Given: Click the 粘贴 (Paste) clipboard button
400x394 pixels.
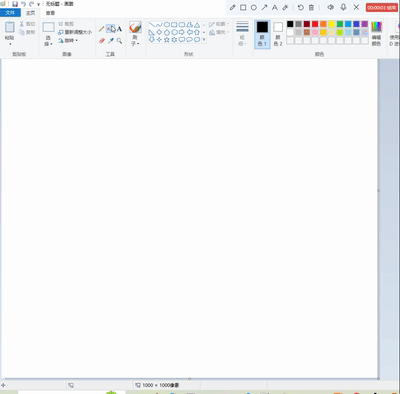Looking at the screenshot, I should pyautogui.click(x=10, y=28).
